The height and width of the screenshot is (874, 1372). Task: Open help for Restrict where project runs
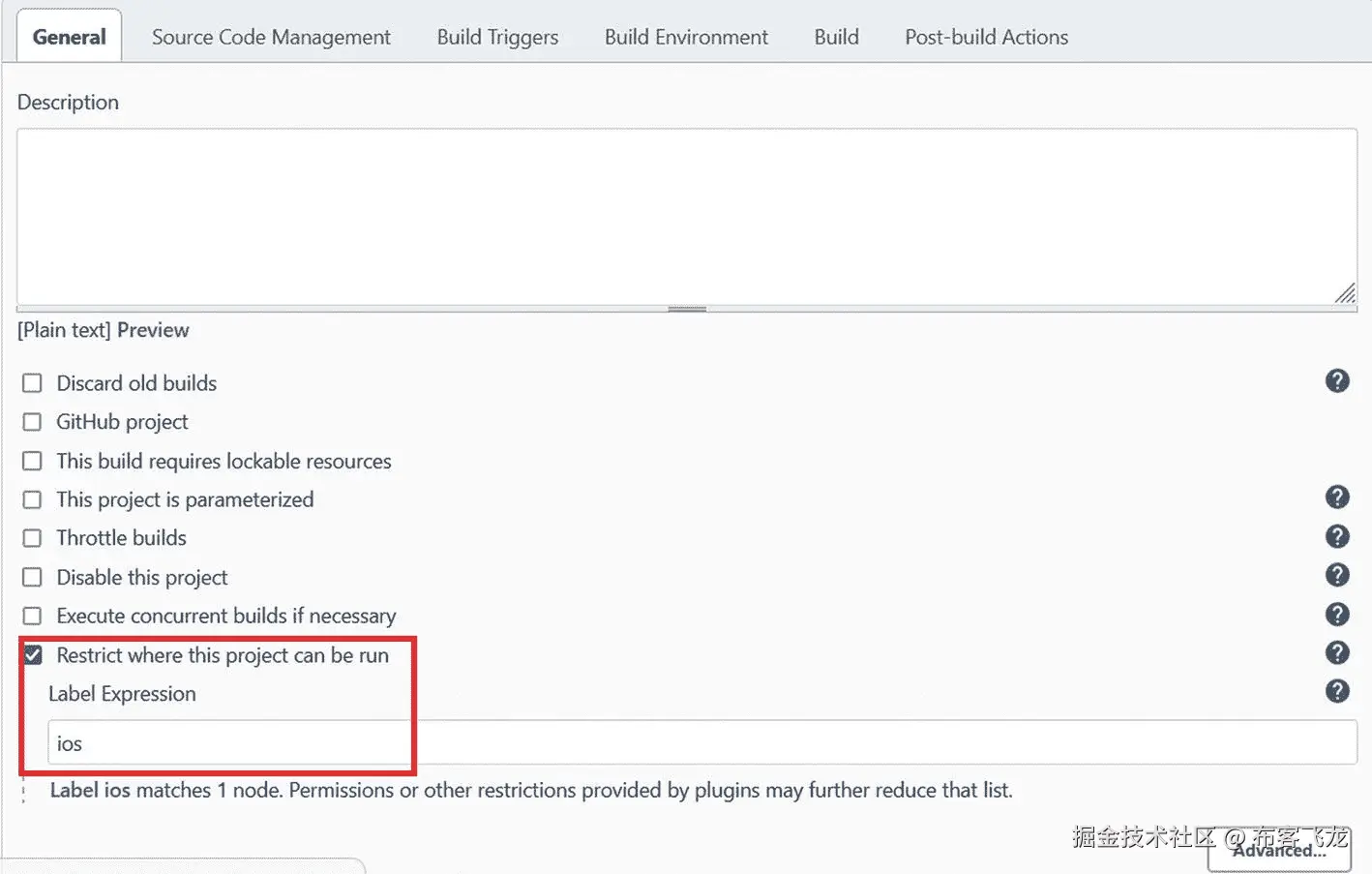[1337, 652]
